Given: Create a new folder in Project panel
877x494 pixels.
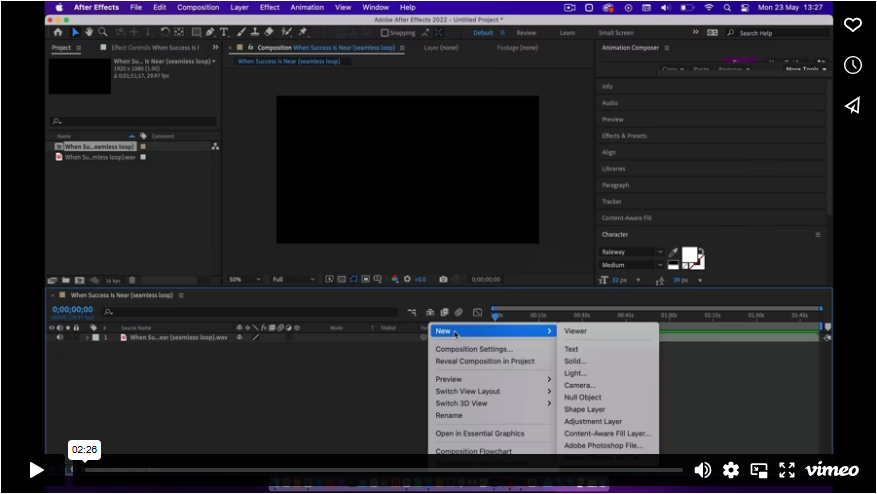Looking at the screenshot, I should [66, 280].
